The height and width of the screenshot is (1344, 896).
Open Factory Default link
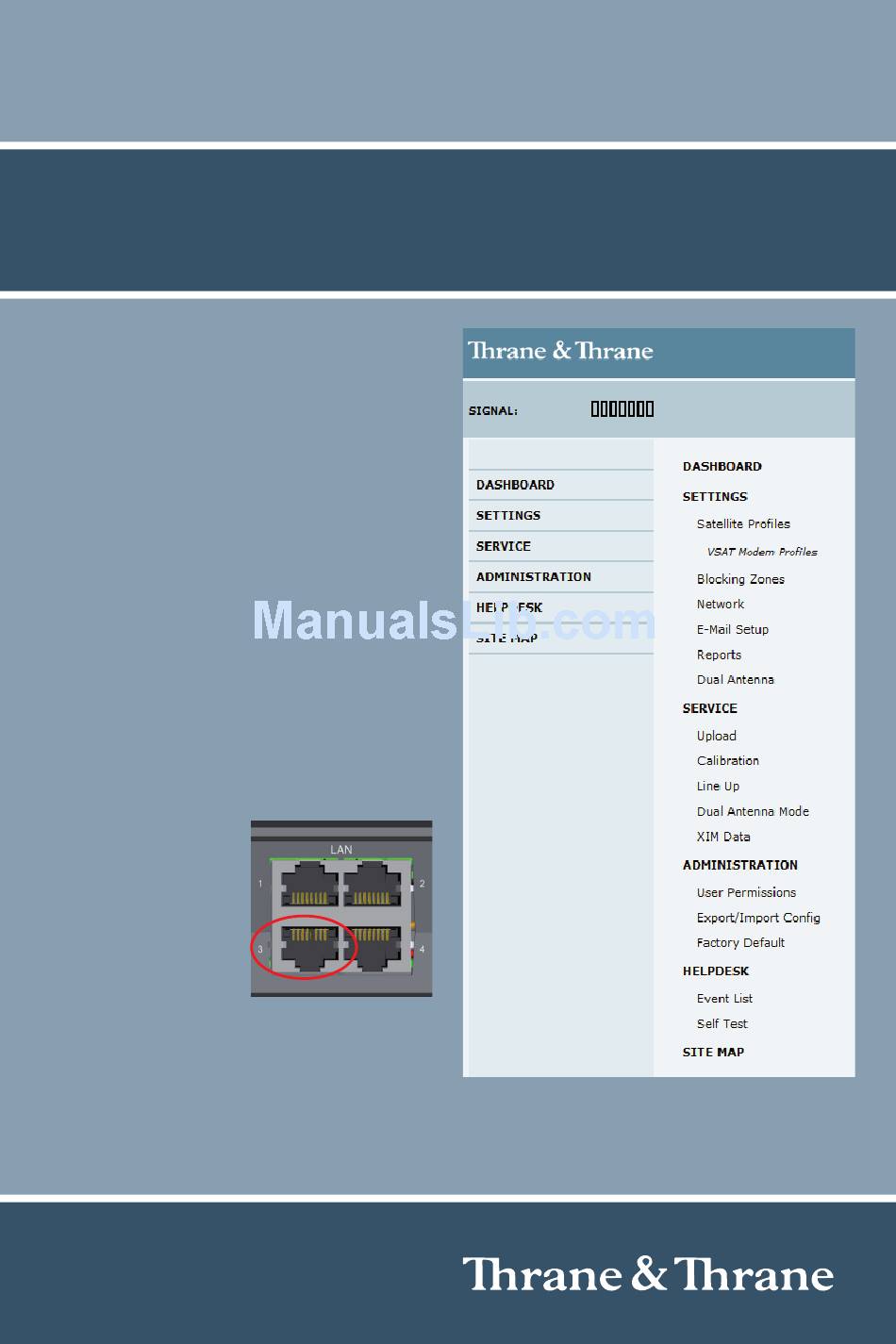740,943
